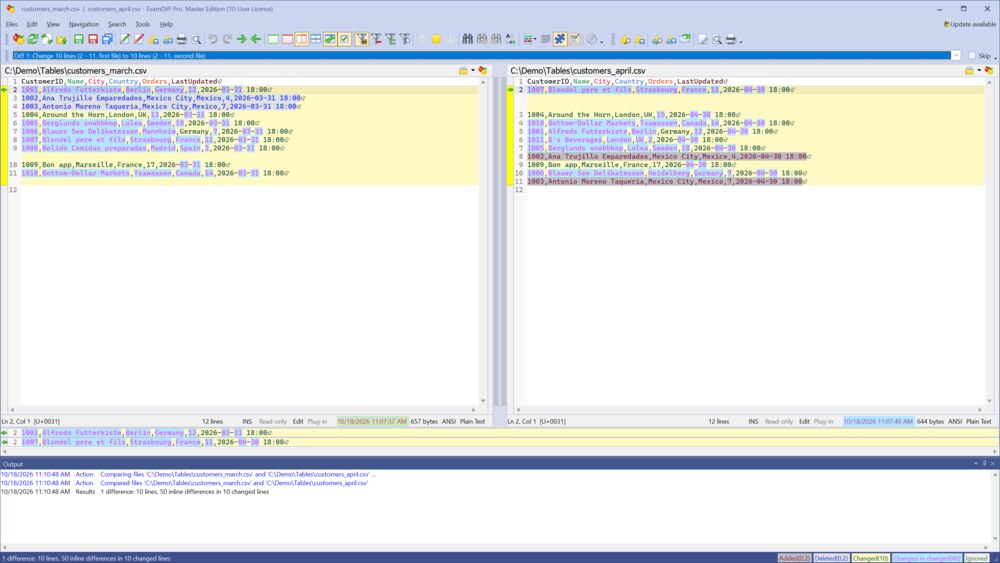
Task: Click the four-pane grid view toolbar icon
Action: pyautogui.click(x=316, y=40)
